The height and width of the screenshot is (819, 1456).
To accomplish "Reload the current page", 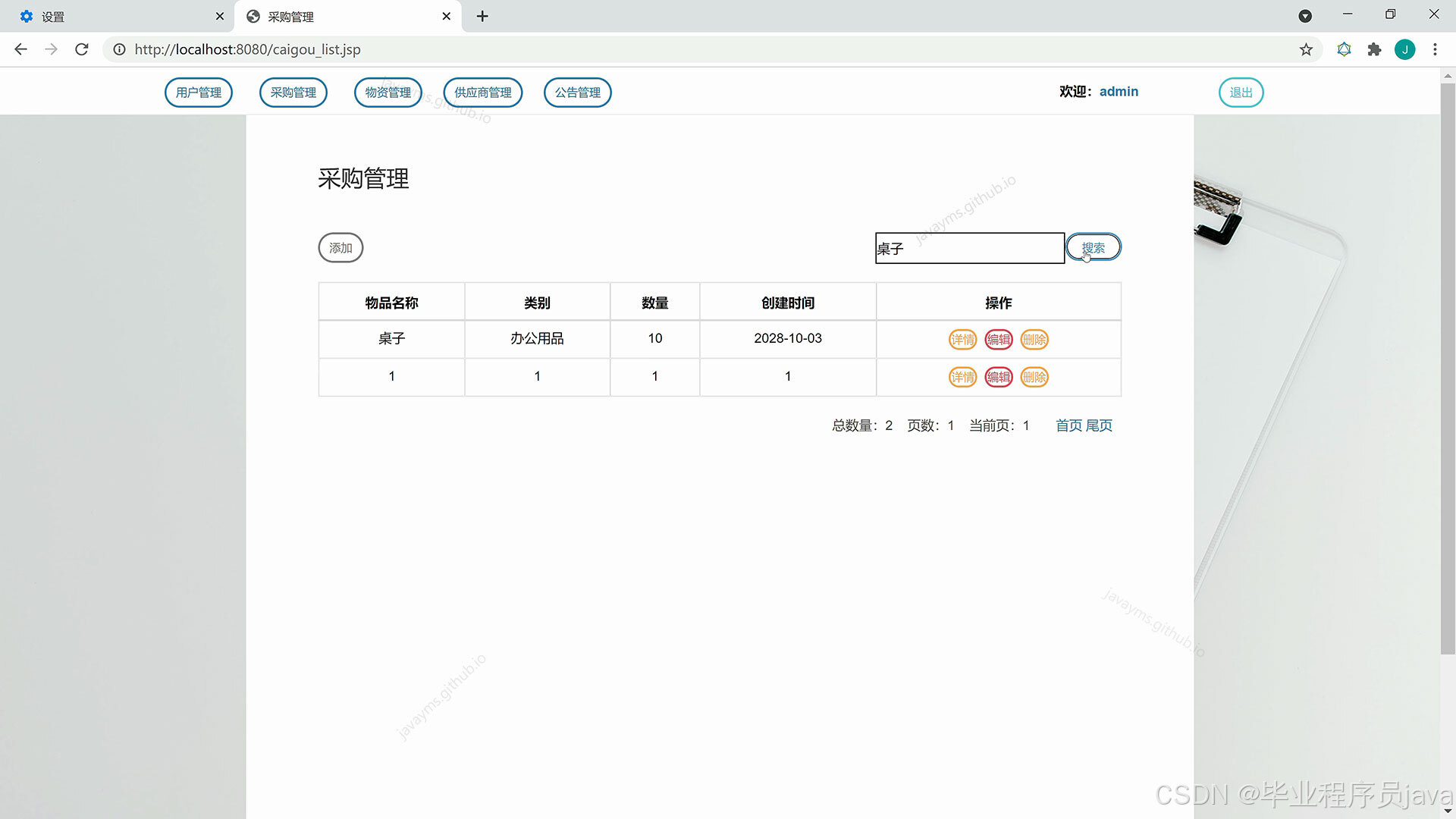I will pos(82,49).
